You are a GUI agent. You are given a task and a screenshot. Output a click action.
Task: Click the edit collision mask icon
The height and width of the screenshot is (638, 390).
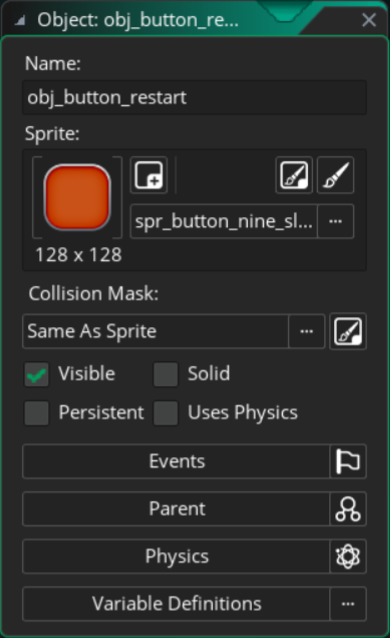pyautogui.click(x=348, y=331)
